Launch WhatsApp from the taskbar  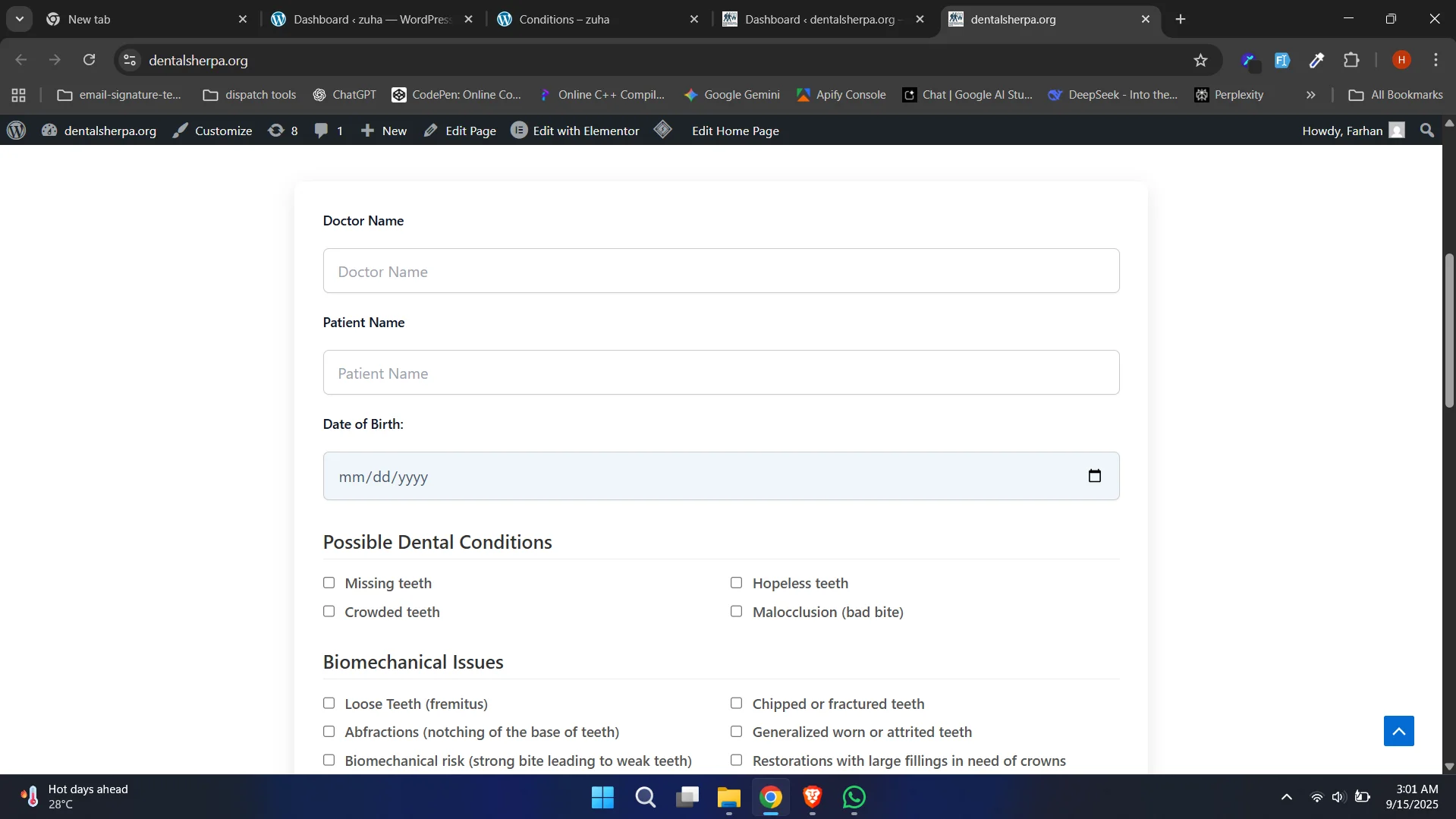(854, 797)
